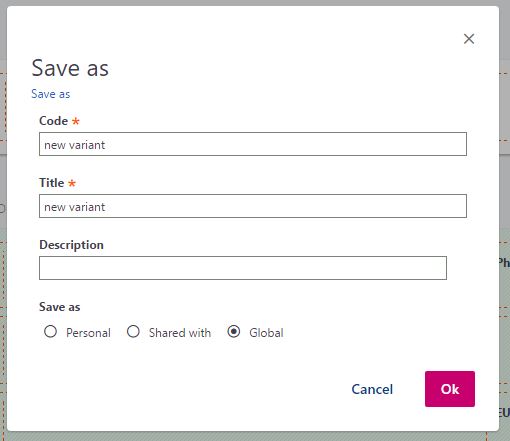This screenshot has height=441, width=510.
Task: Click the bold Title field label
Action: click(51, 183)
